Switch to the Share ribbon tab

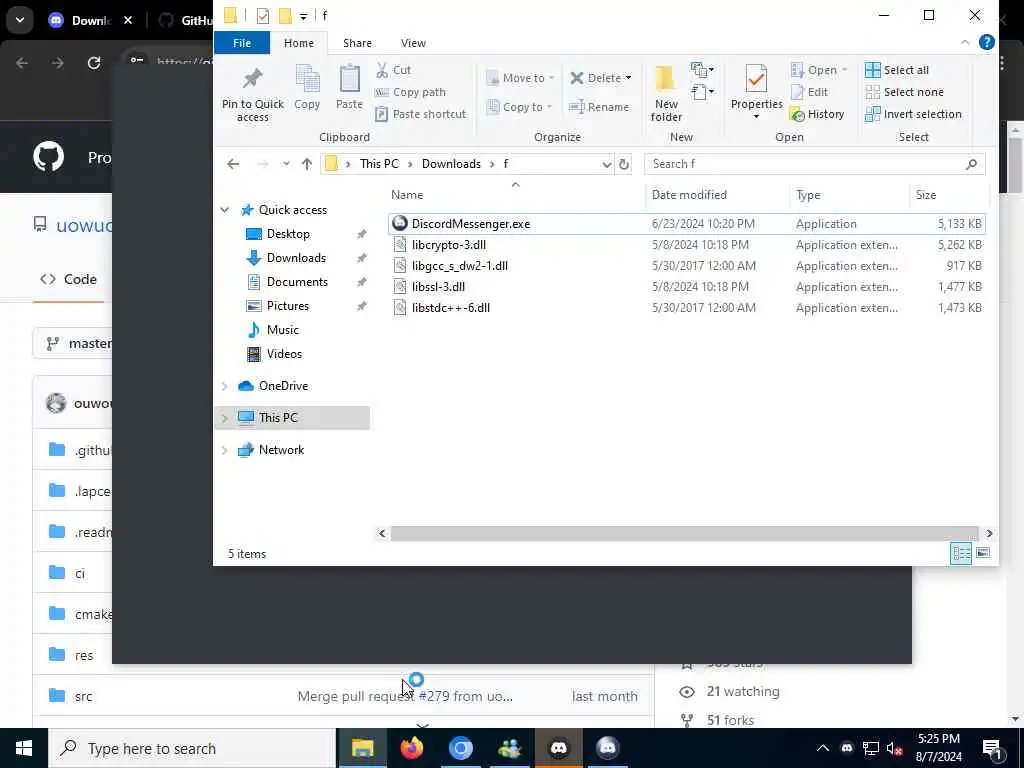357,43
